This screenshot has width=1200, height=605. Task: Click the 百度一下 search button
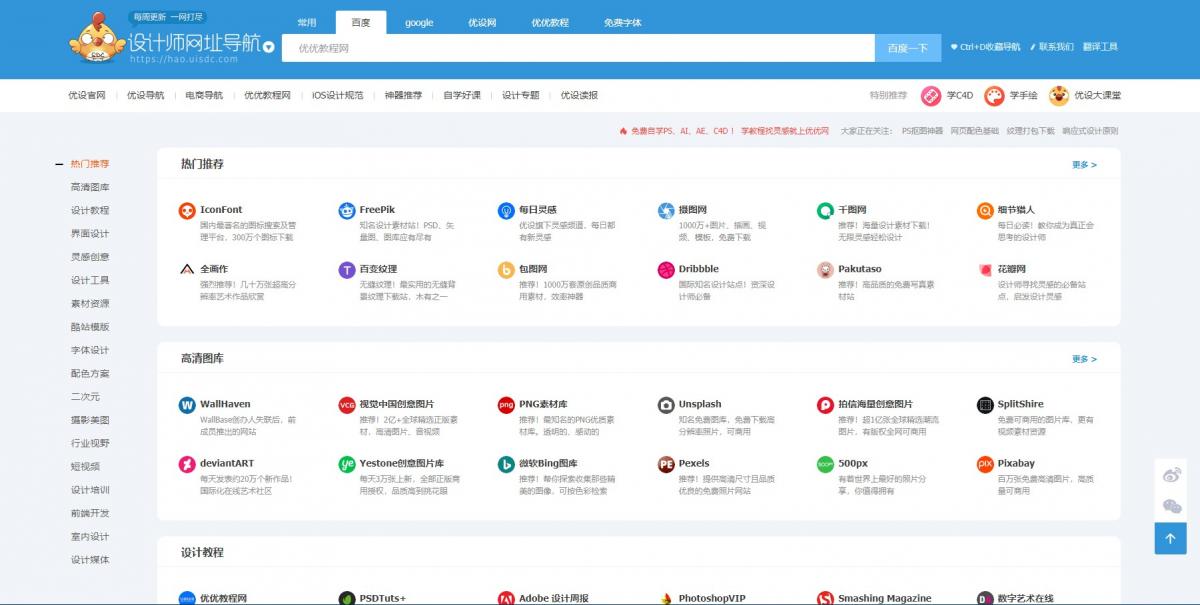pos(907,48)
